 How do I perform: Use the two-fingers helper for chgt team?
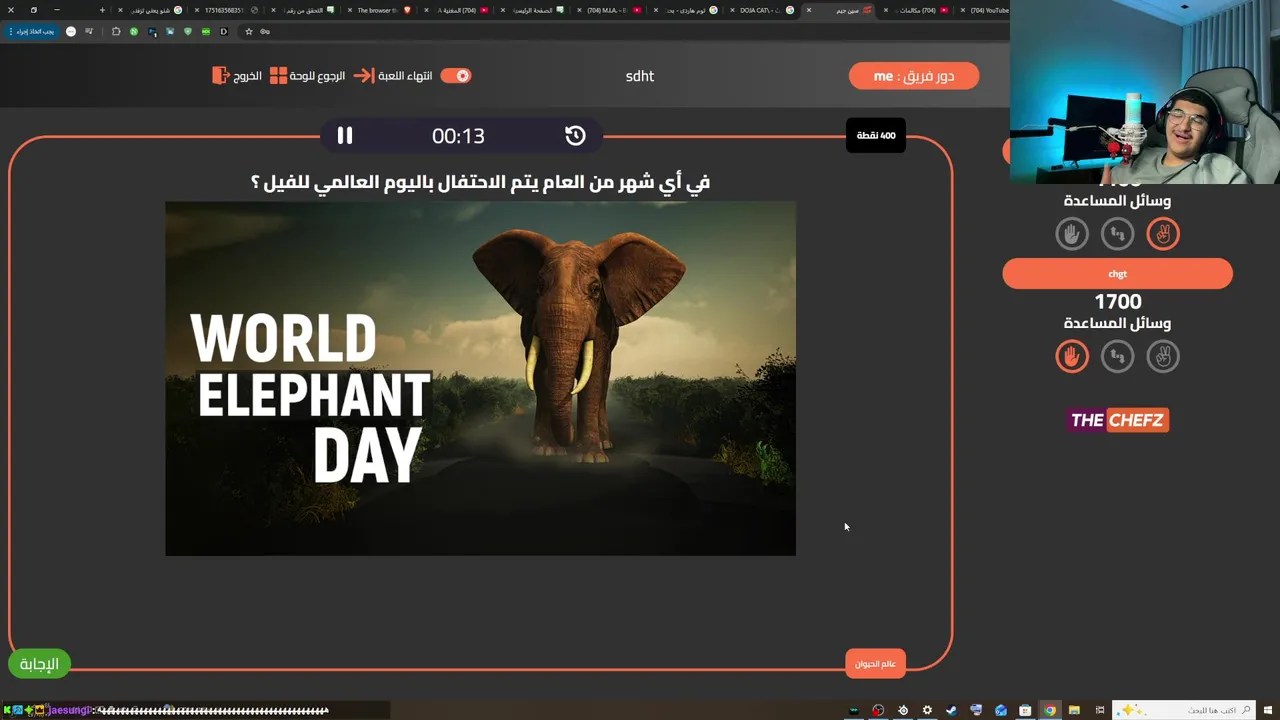pyautogui.click(x=1163, y=356)
